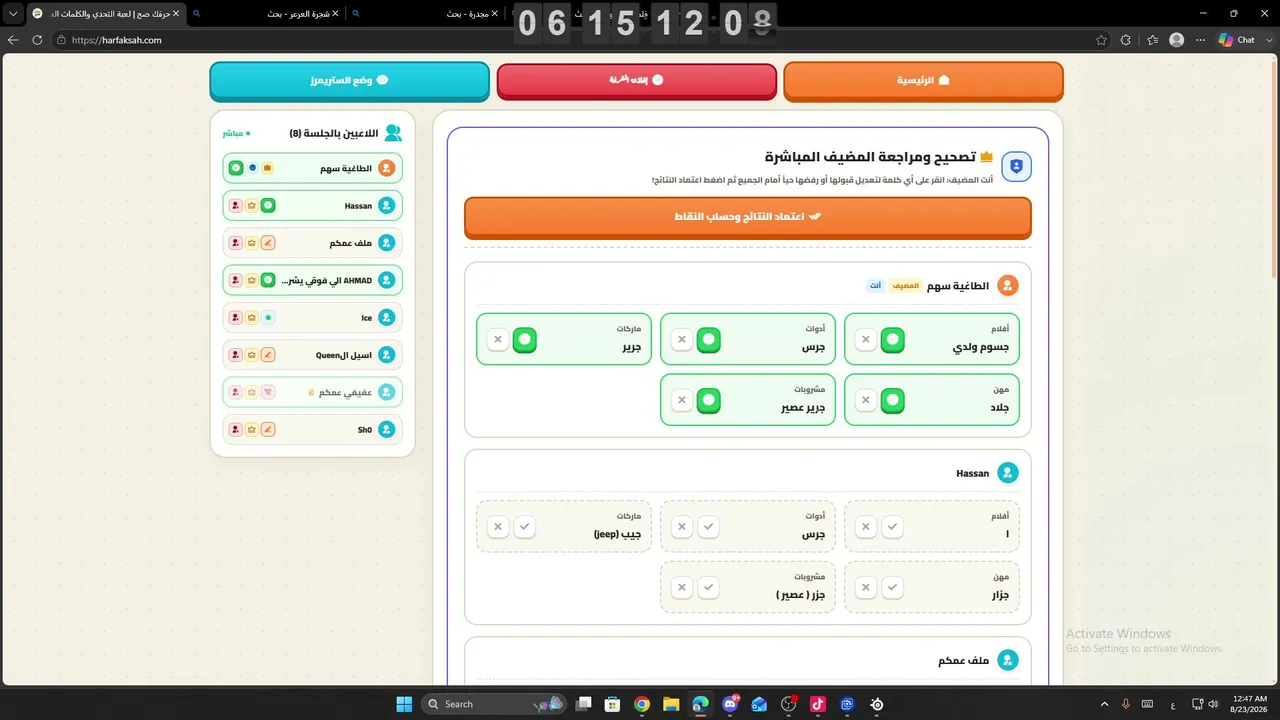
Task: Click Hassan avatar in players list
Action: click(x=387, y=206)
